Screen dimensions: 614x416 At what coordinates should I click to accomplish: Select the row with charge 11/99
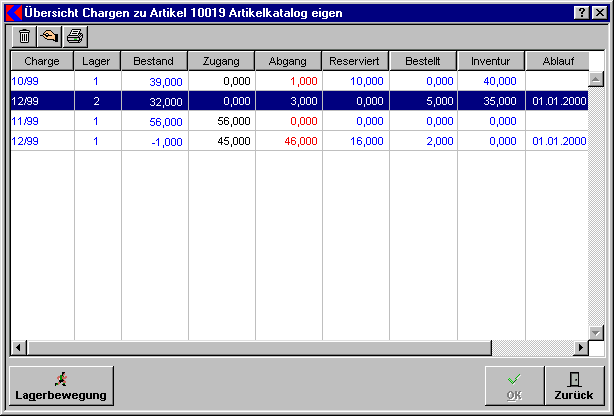click(42, 121)
